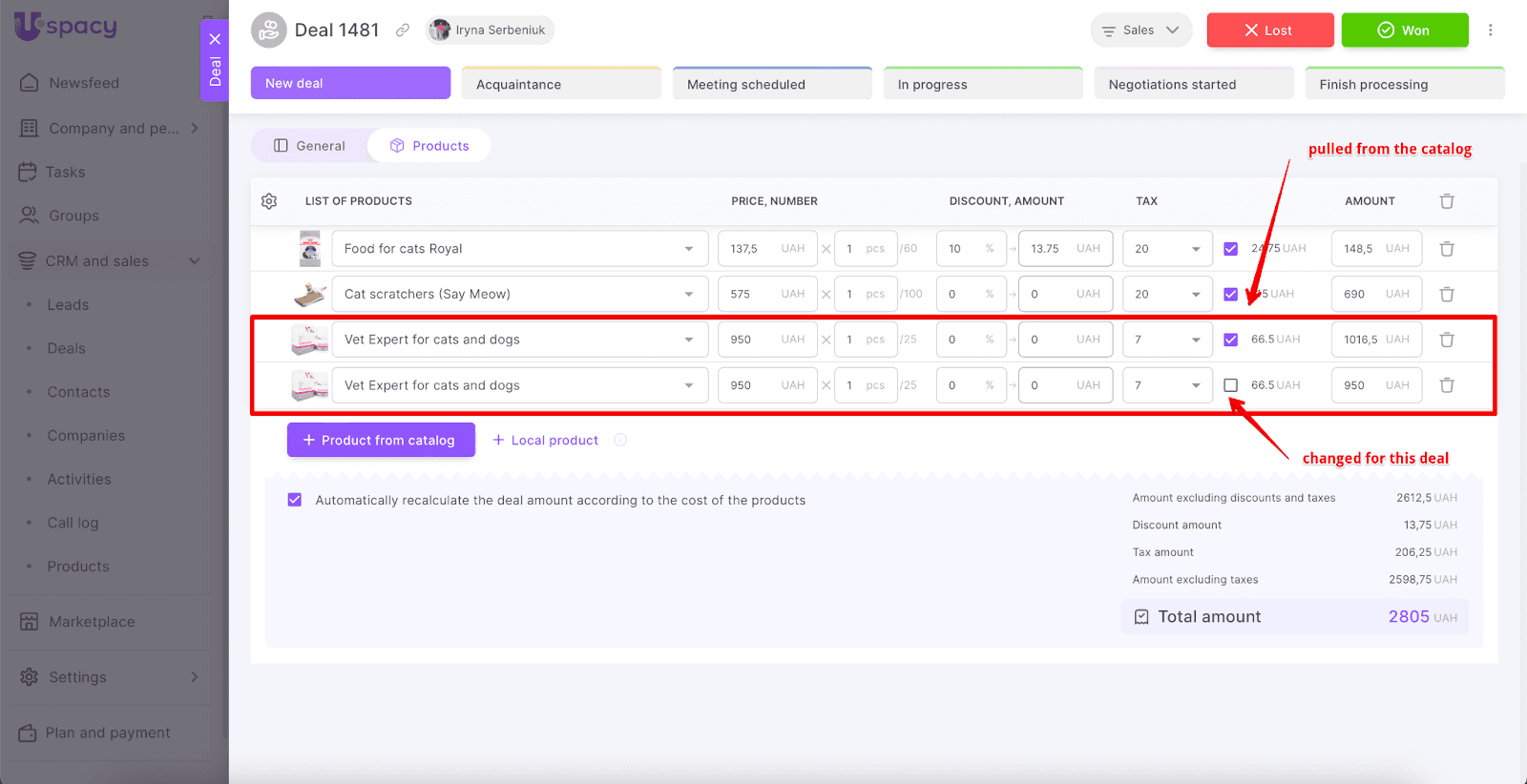
Task: Select the Negotiations started stage
Action: tap(1193, 84)
